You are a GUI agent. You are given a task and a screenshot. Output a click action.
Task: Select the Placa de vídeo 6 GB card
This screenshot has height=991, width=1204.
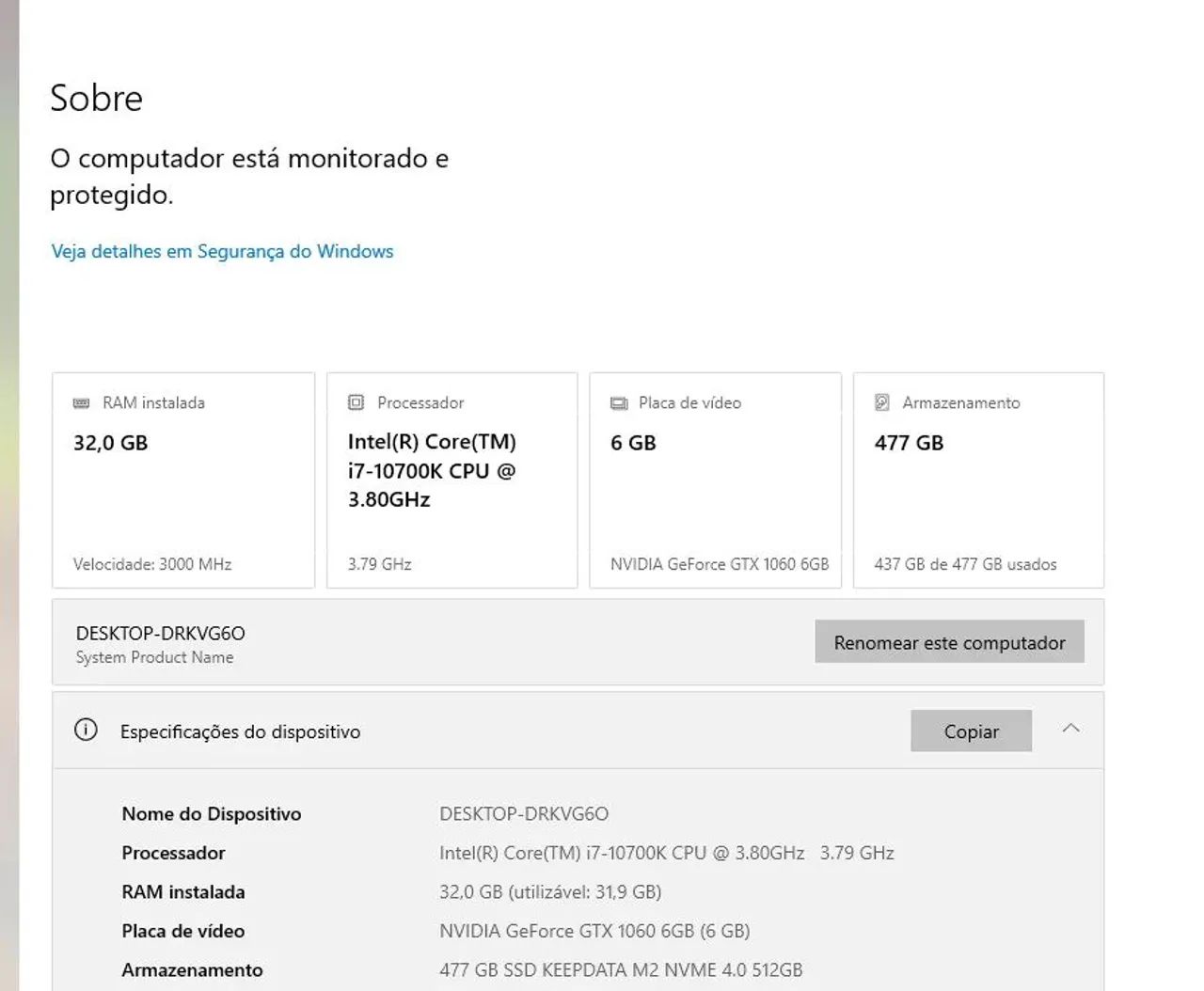(715, 480)
